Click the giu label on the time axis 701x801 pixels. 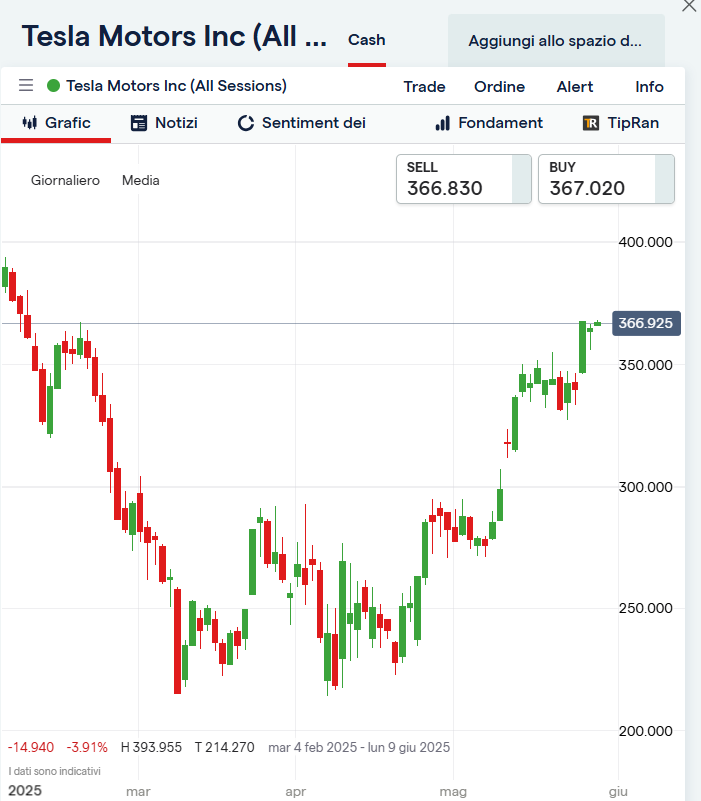click(x=618, y=792)
